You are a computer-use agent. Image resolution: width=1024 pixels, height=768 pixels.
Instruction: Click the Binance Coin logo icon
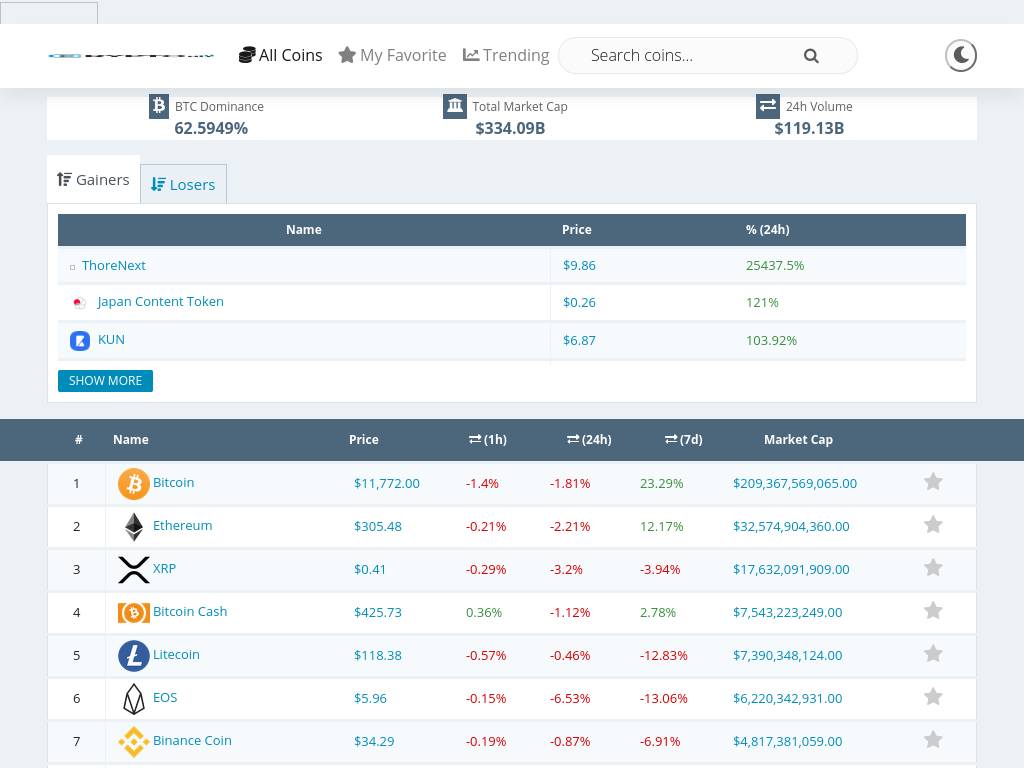[133, 742]
